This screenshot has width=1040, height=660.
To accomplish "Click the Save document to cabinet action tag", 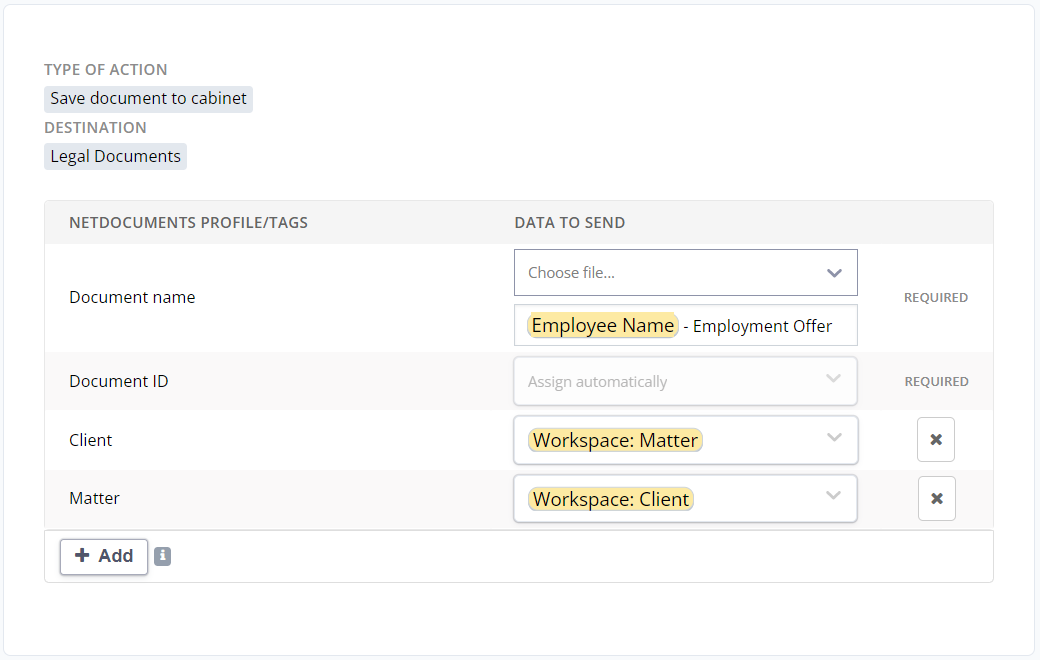I will tap(148, 98).
